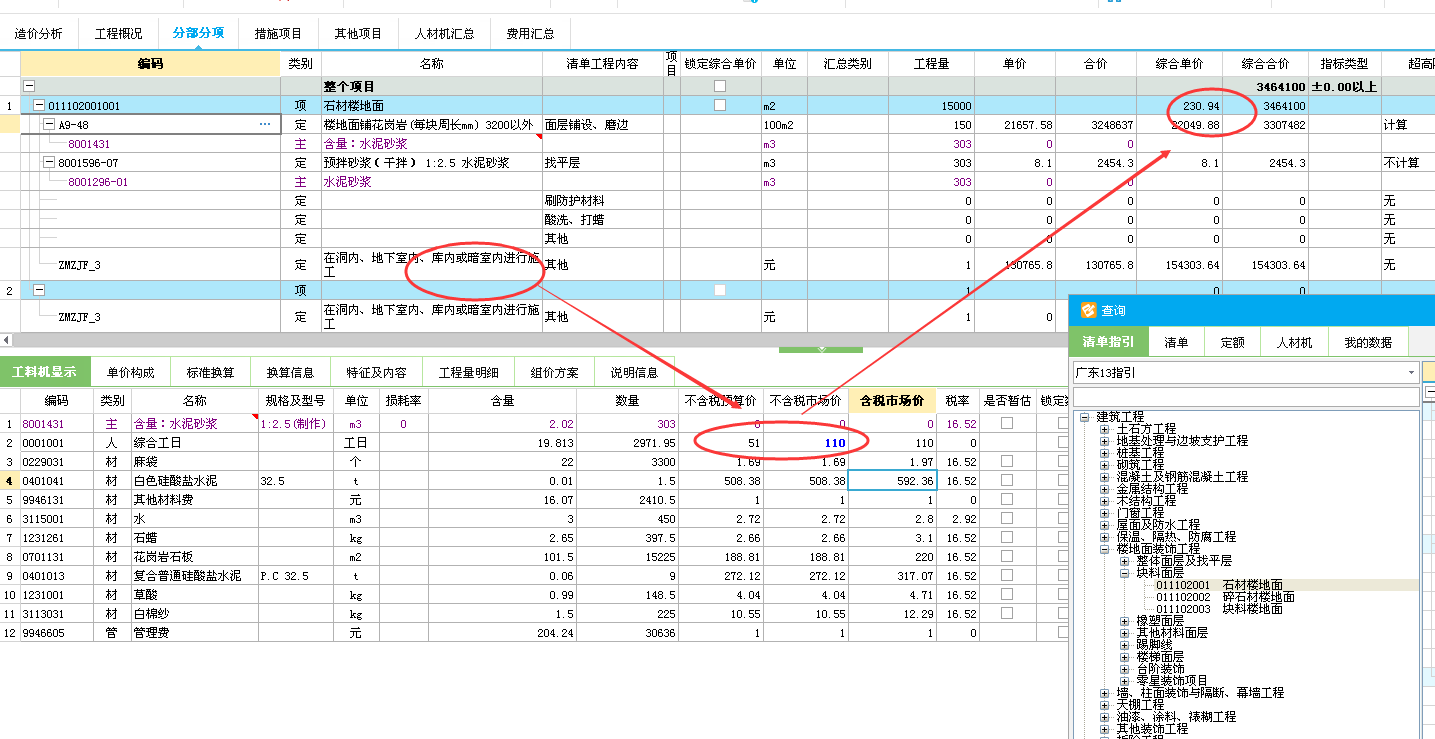The image size is (1435, 739).
Task: Switch to 工程概况 tab
Action: pos(119,33)
